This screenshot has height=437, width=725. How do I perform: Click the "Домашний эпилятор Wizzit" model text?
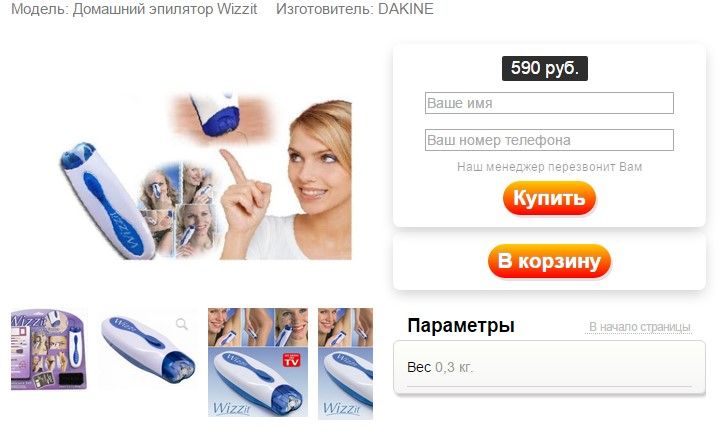(165, 9)
